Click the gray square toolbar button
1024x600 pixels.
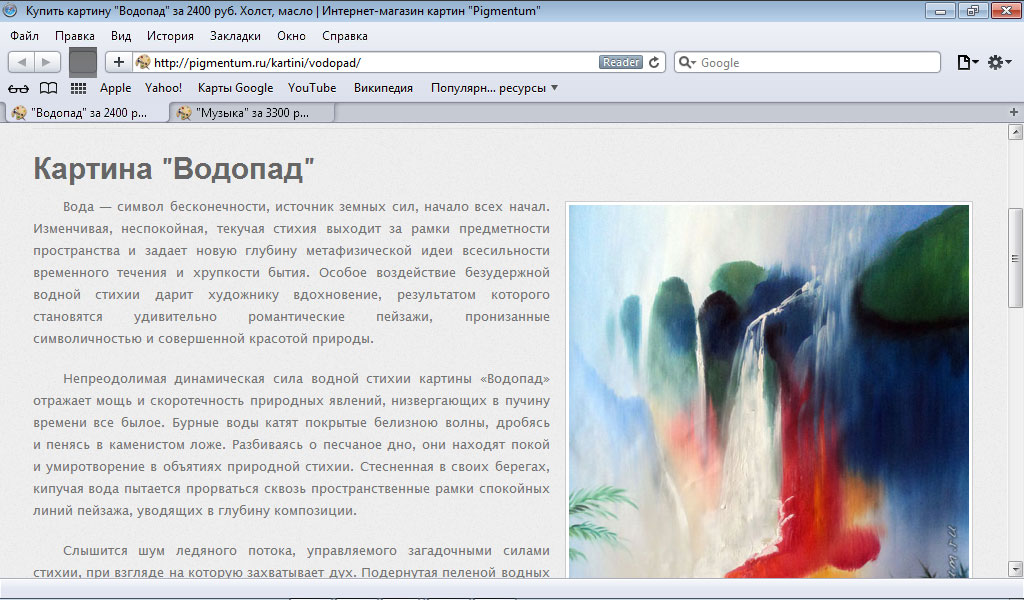pos(83,62)
